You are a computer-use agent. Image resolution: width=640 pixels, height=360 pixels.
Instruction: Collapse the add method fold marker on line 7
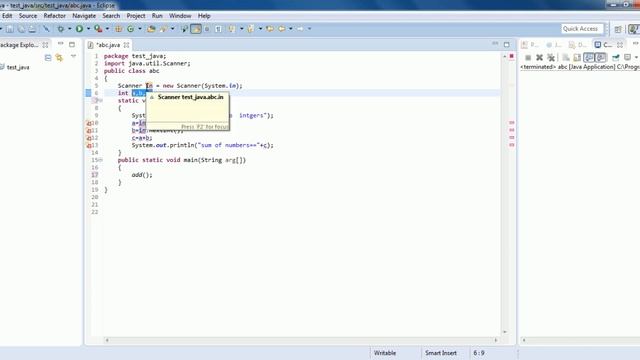pos(100,100)
